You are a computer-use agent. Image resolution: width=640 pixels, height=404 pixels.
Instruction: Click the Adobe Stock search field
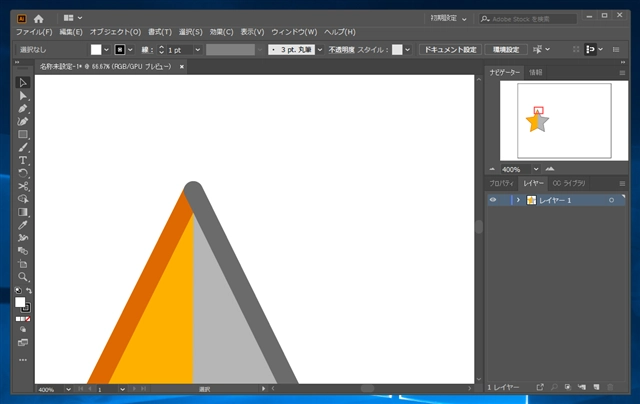coord(528,19)
